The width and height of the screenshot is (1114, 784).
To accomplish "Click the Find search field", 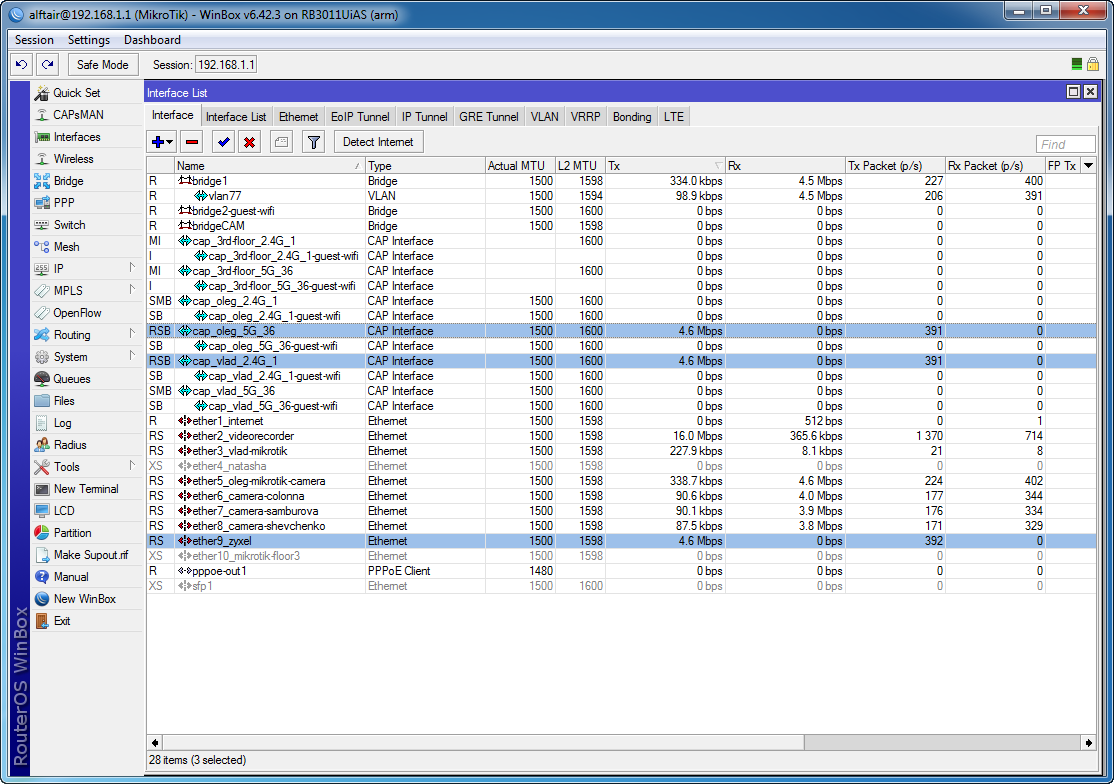I will click(x=1066, y=144).
